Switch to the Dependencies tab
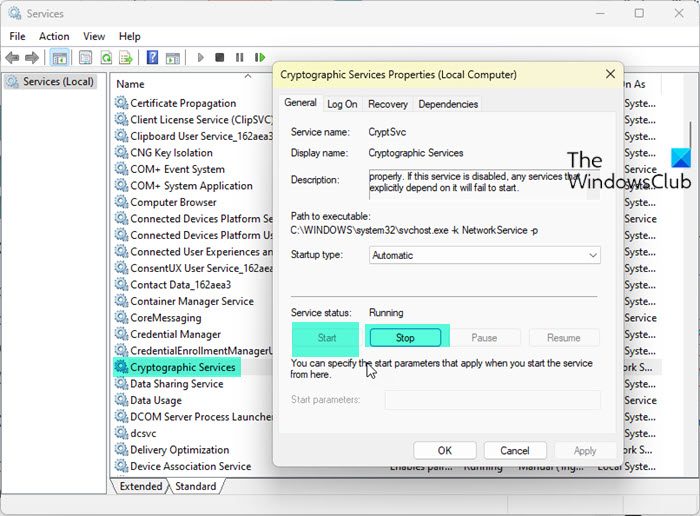This screenshot has height=516, width=700. coord(448,104)
